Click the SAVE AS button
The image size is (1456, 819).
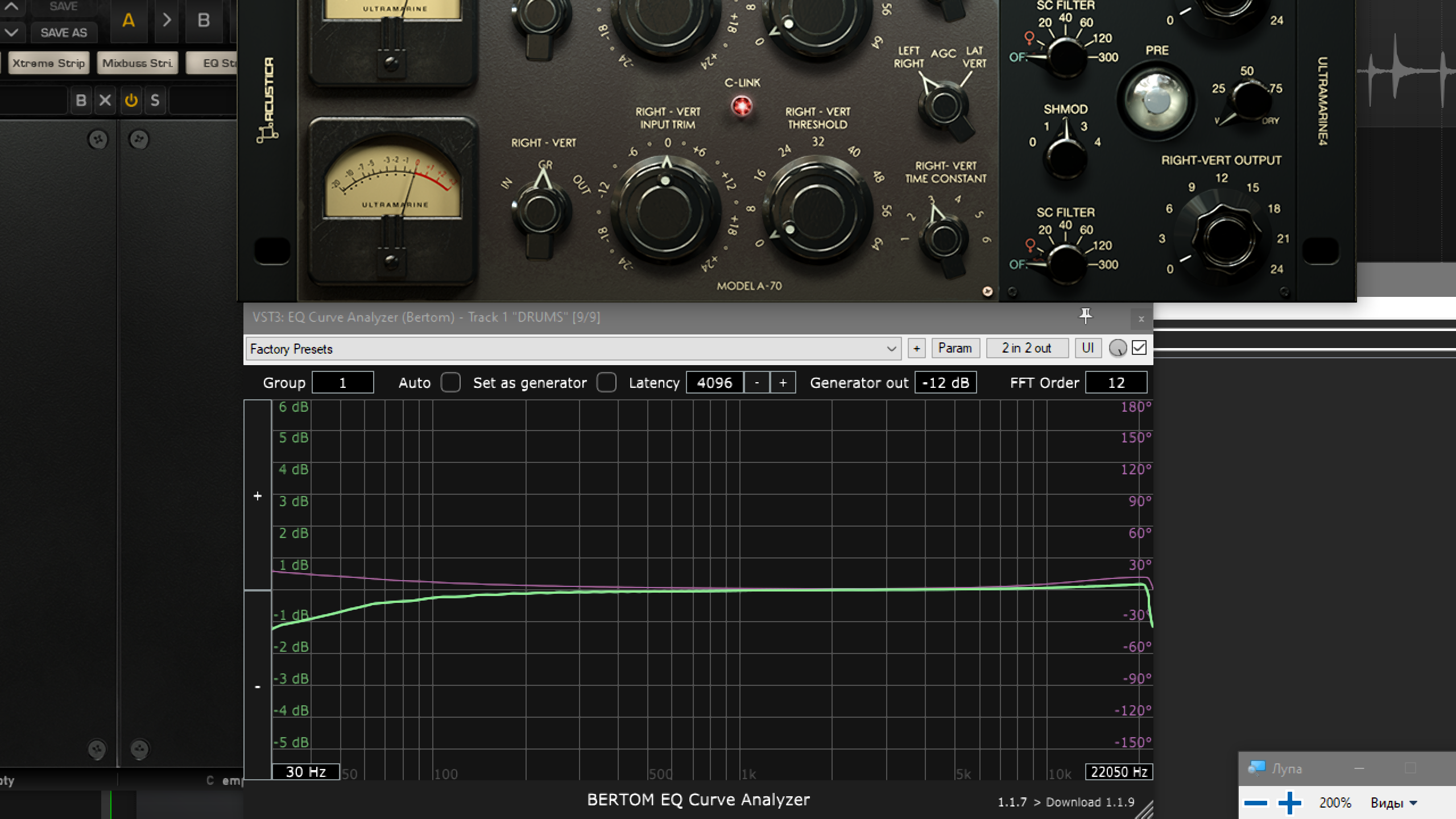(64, 32)
